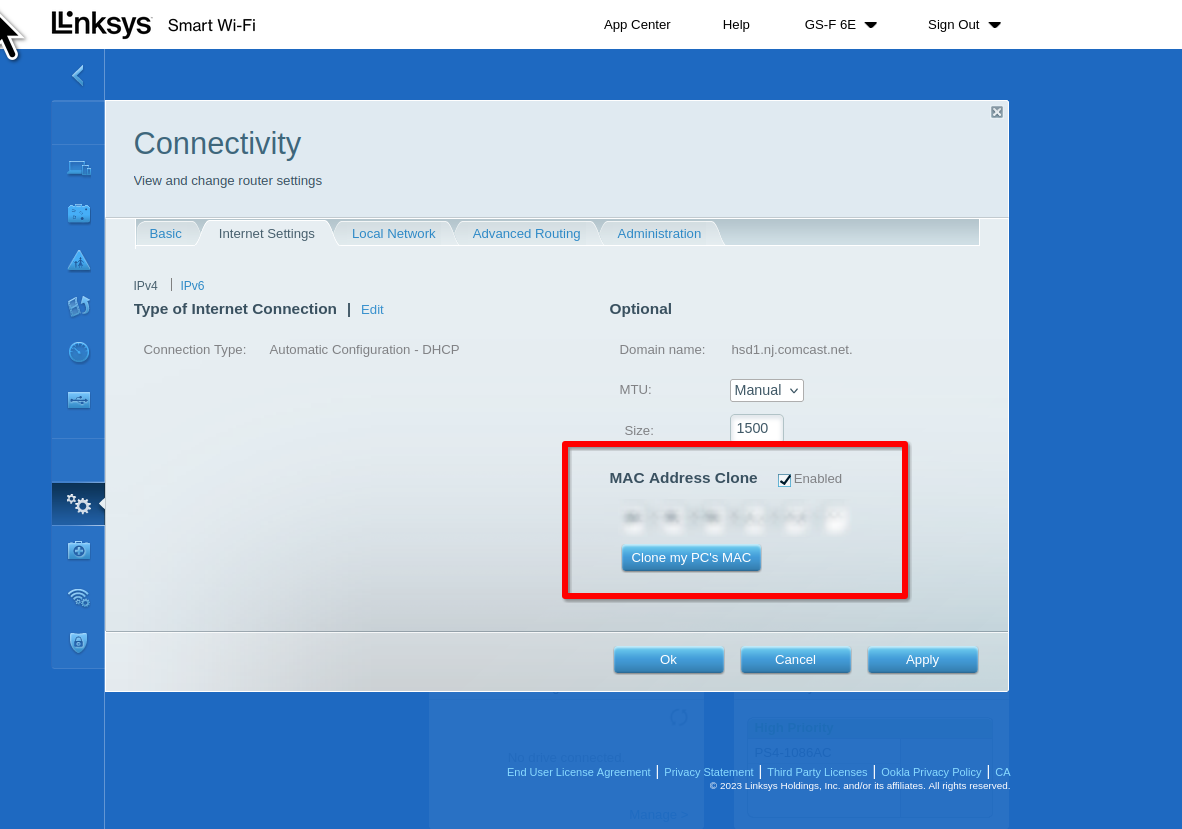Expand the Sign Out menu
Screen dimensions: 1182x829
tap(964, 25)
